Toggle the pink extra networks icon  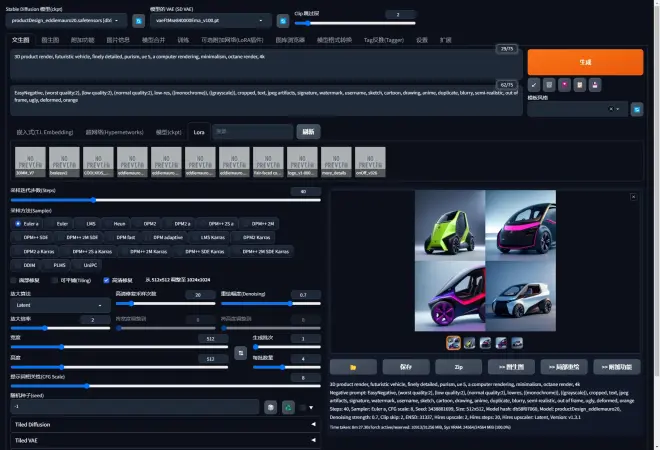[564, 85]
